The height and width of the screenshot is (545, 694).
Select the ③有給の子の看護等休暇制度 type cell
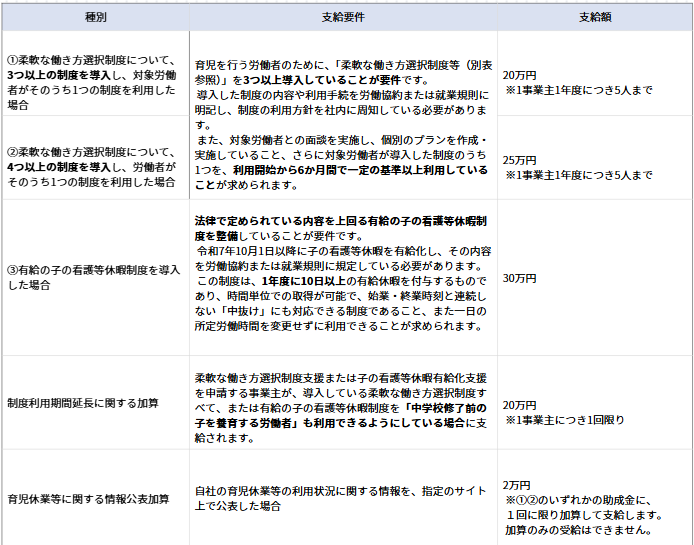94,277
